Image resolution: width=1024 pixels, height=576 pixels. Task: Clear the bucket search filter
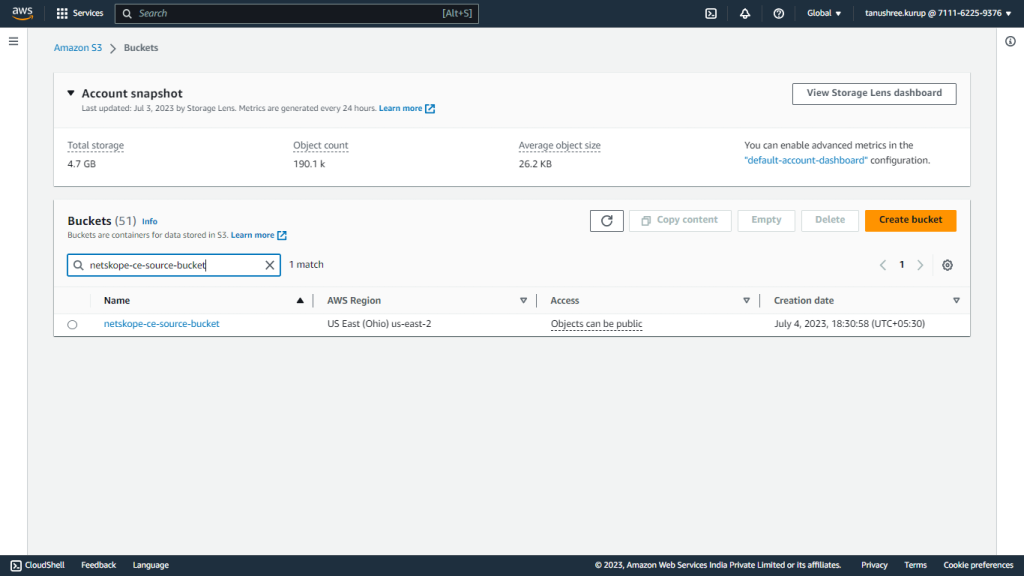click(x=270, y=265)
